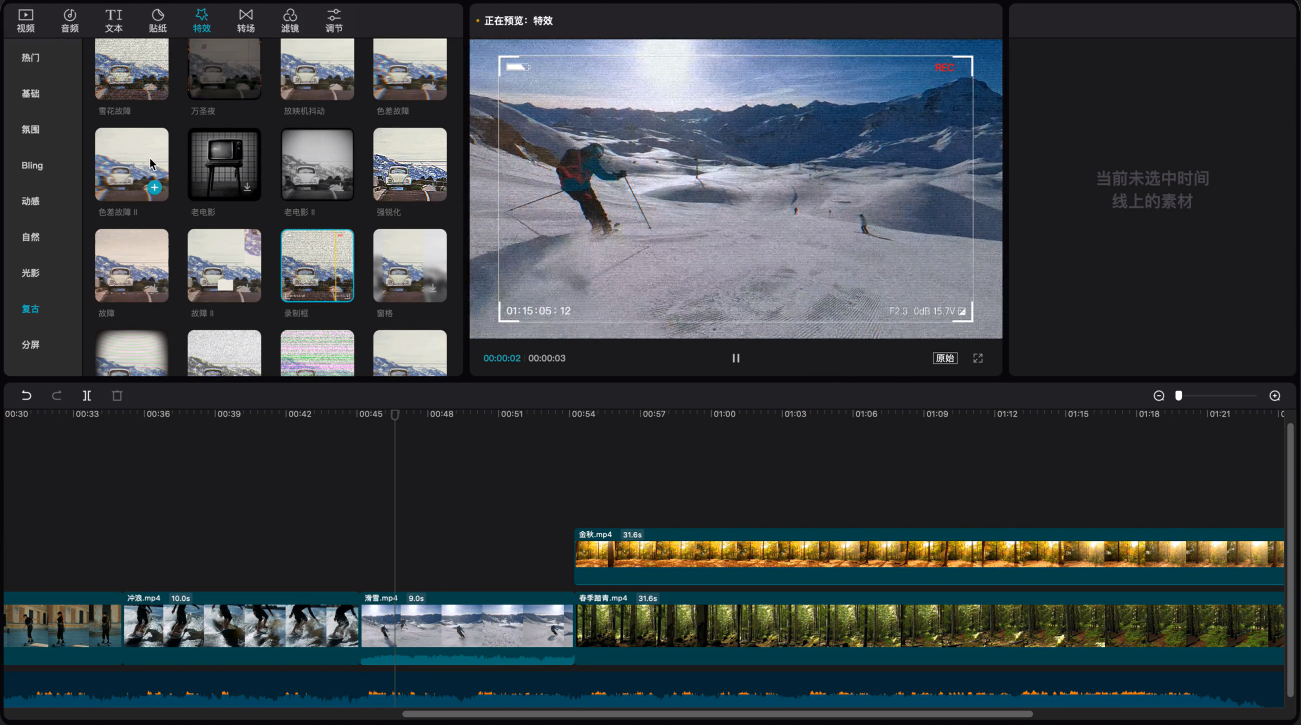Select the 热门 effects category
The width and height of the screenshot is (1301, 725).
tap(31, 58)
